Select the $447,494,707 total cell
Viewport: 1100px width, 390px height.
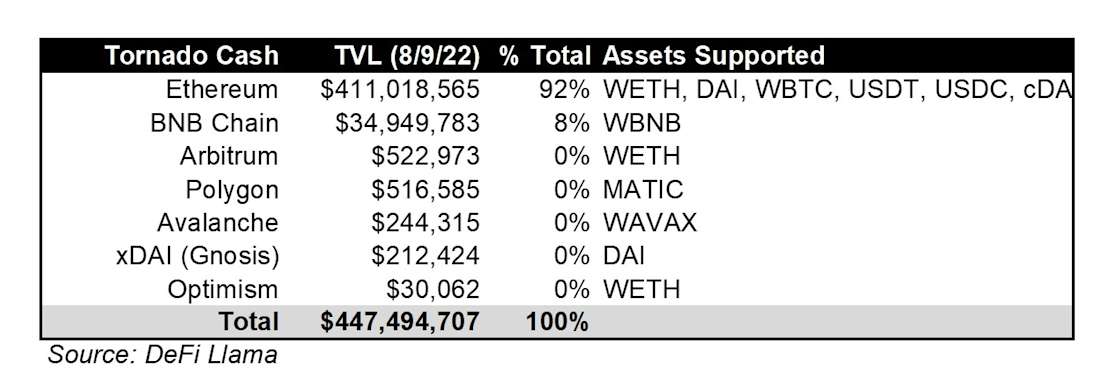point(400,321)
